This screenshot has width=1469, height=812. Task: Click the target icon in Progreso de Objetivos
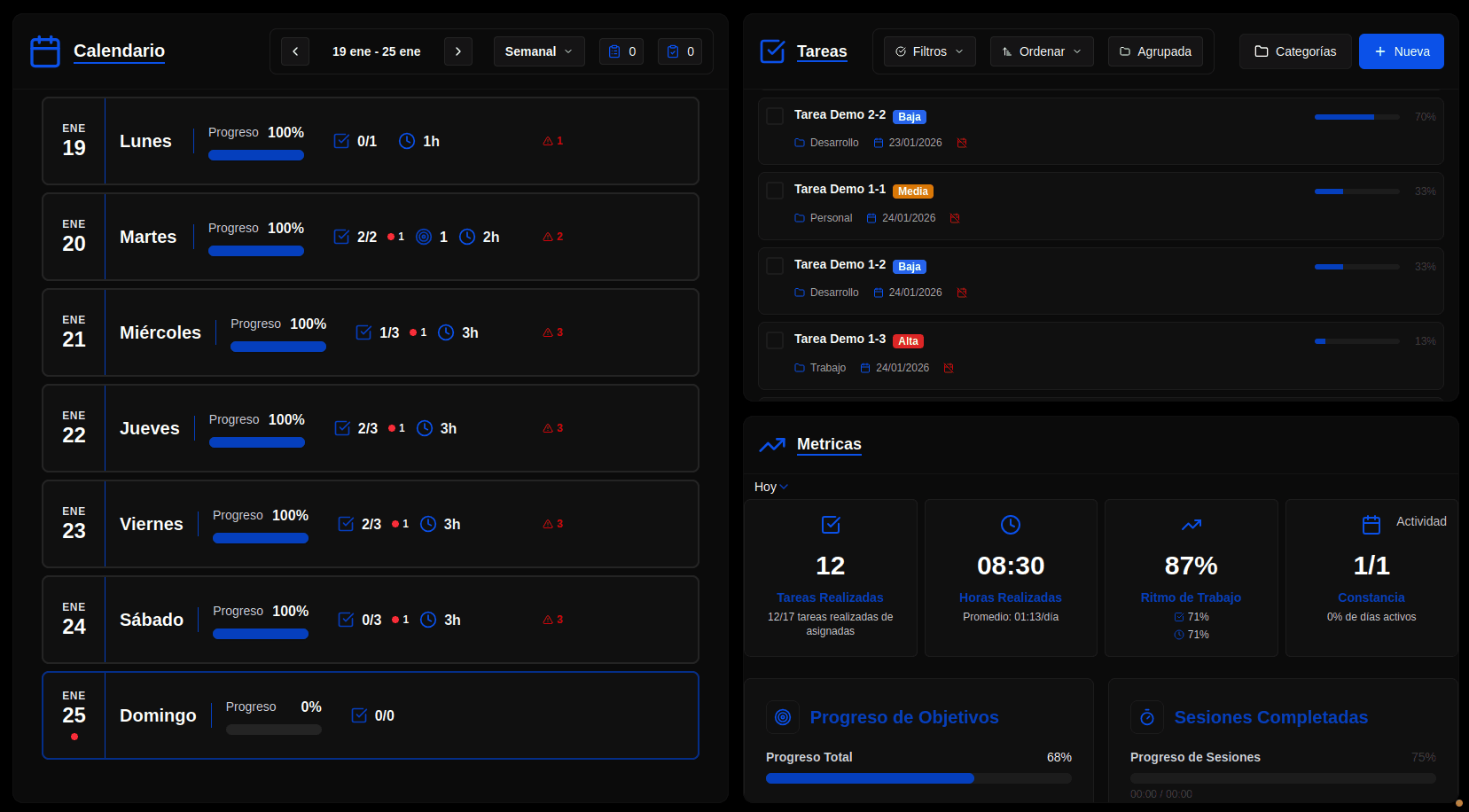(x=783, y=717)
